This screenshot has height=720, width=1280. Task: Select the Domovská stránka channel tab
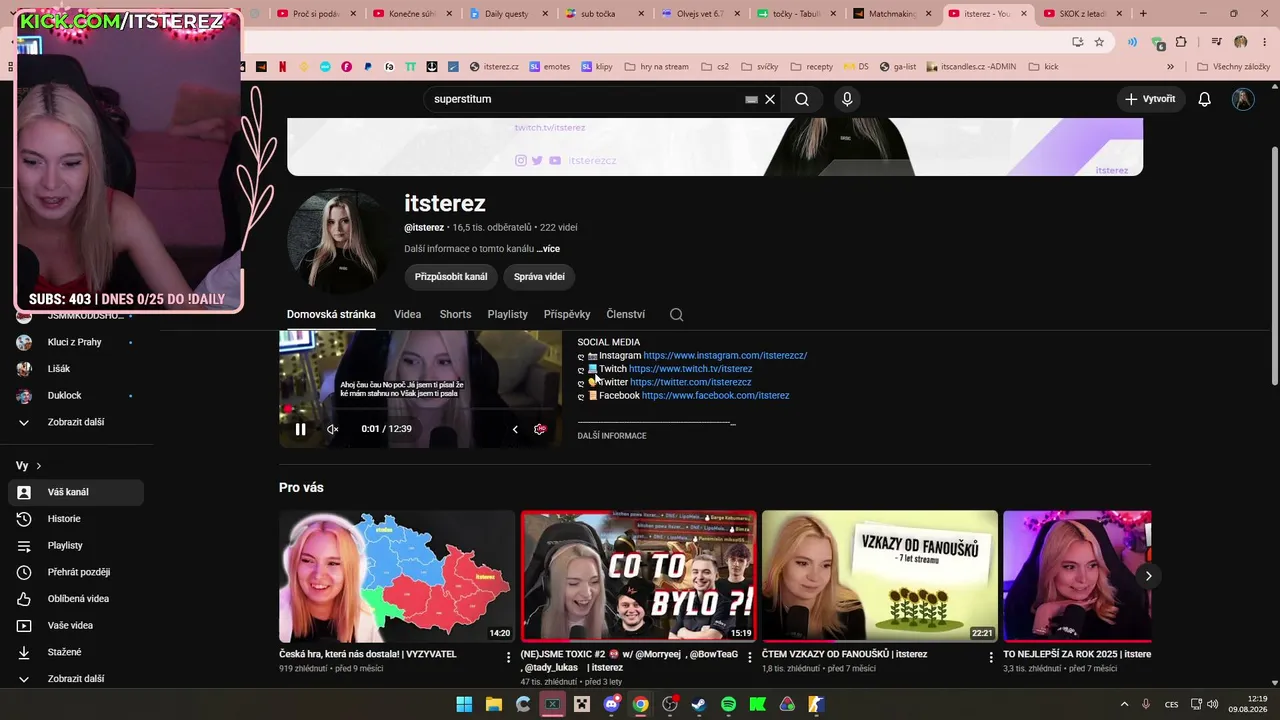331,314
